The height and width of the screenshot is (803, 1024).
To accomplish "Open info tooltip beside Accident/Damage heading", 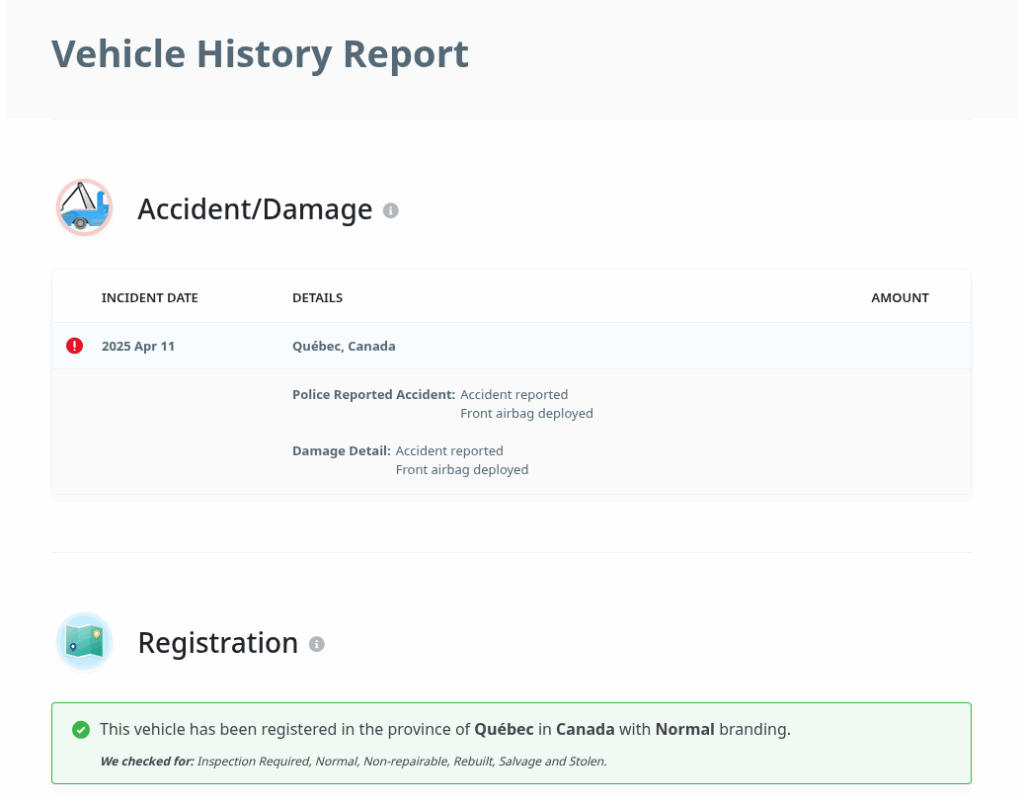I will (x=391, y=210).
